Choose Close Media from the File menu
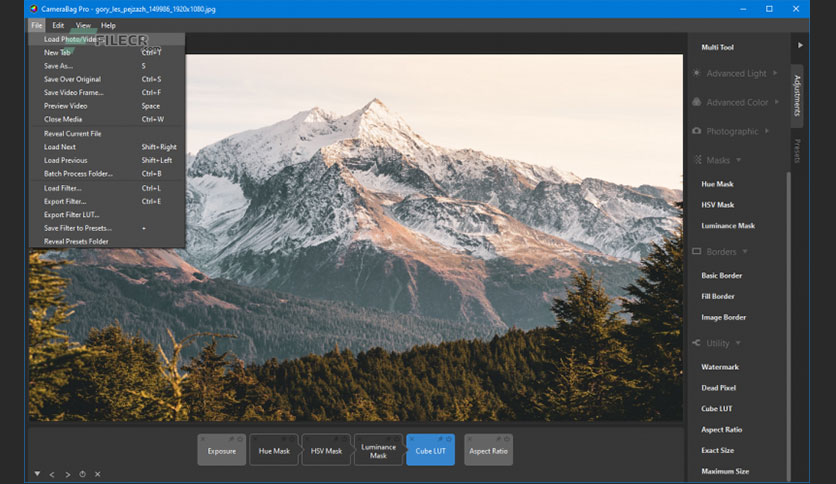This screenshot has height=484, width=836. (107, 119)
